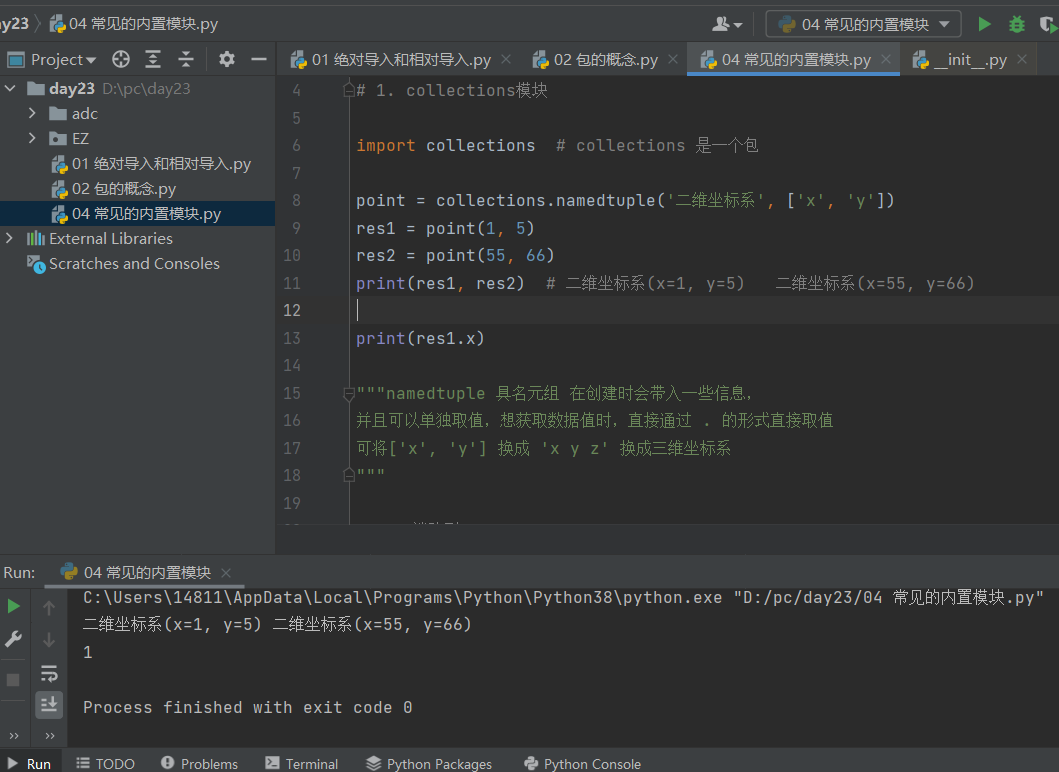The width and height of the screenshot is (1059, 772).
Task: Toggle Scroll to End in the run console
Action: 49,704
